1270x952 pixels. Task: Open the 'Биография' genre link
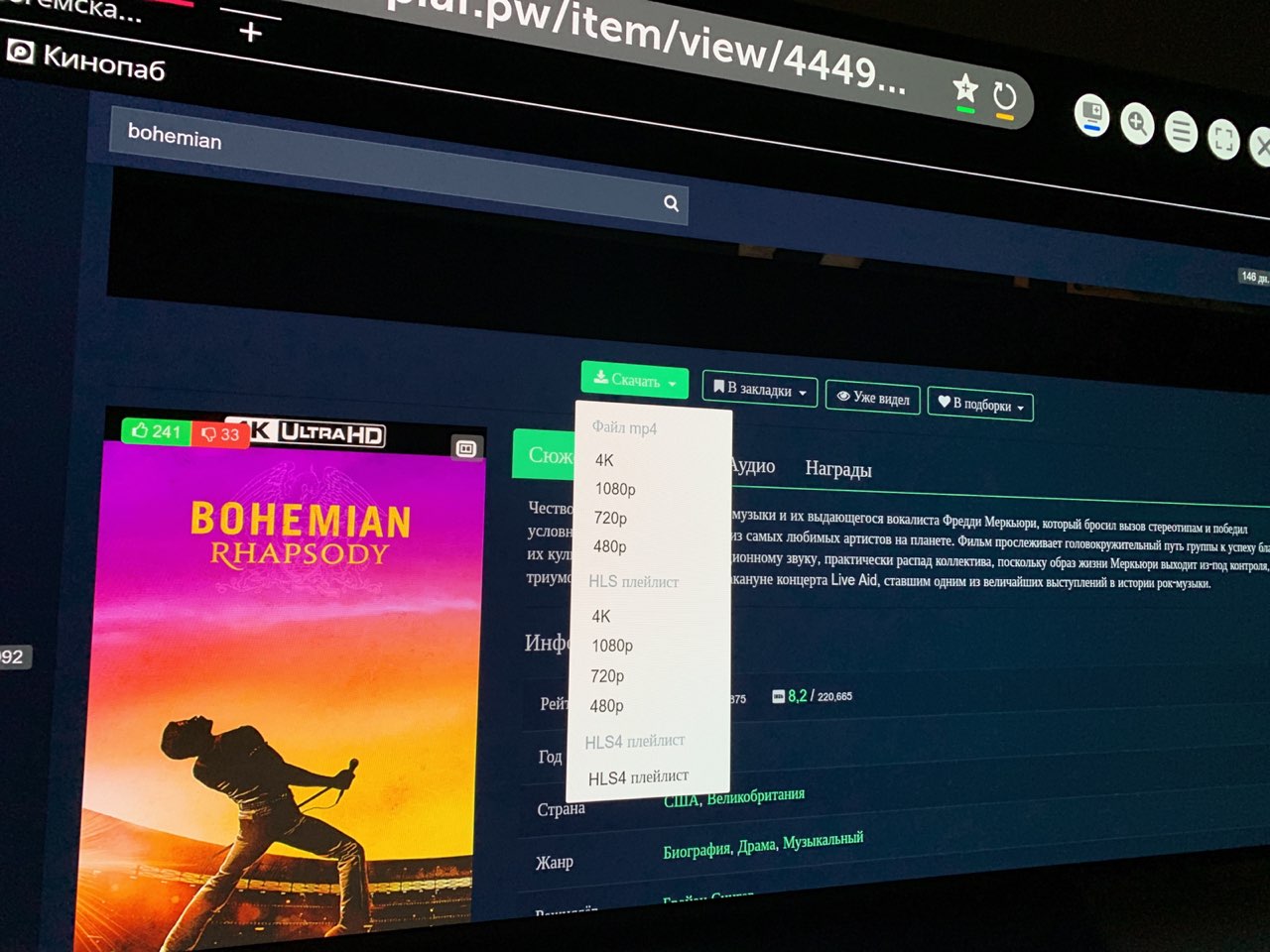[x=698, y=850]
